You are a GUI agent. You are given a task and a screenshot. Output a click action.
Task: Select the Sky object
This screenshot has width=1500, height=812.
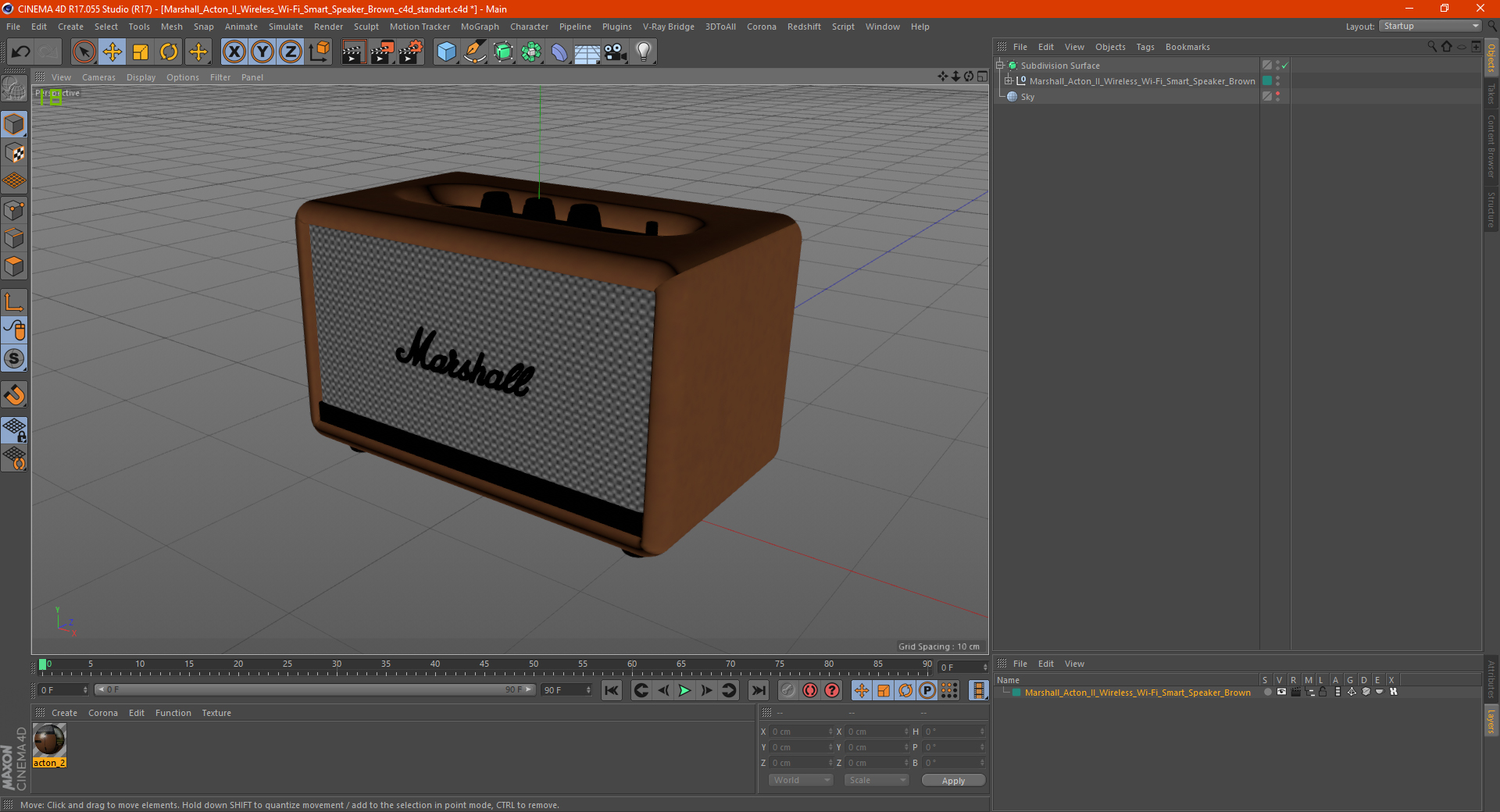tap(1027, 97)
